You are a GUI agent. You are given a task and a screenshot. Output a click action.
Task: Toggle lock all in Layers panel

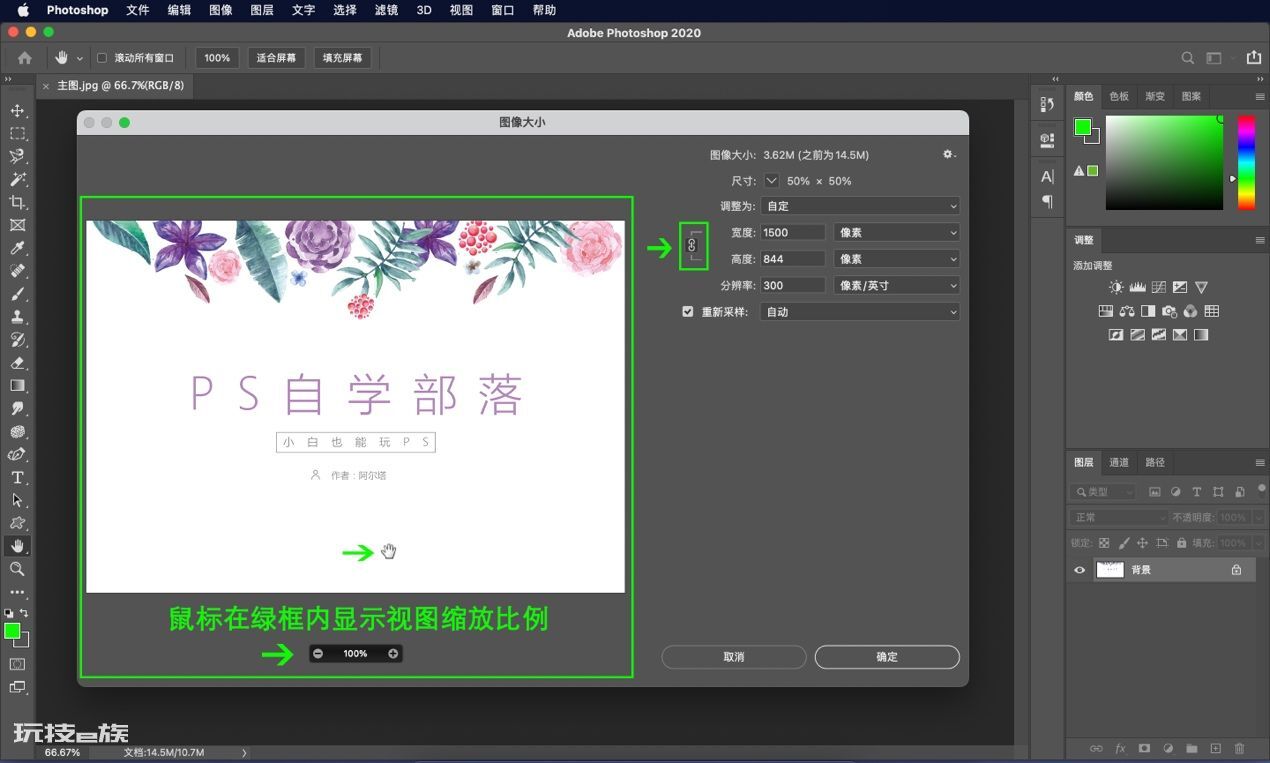(x=1181, y=543)
